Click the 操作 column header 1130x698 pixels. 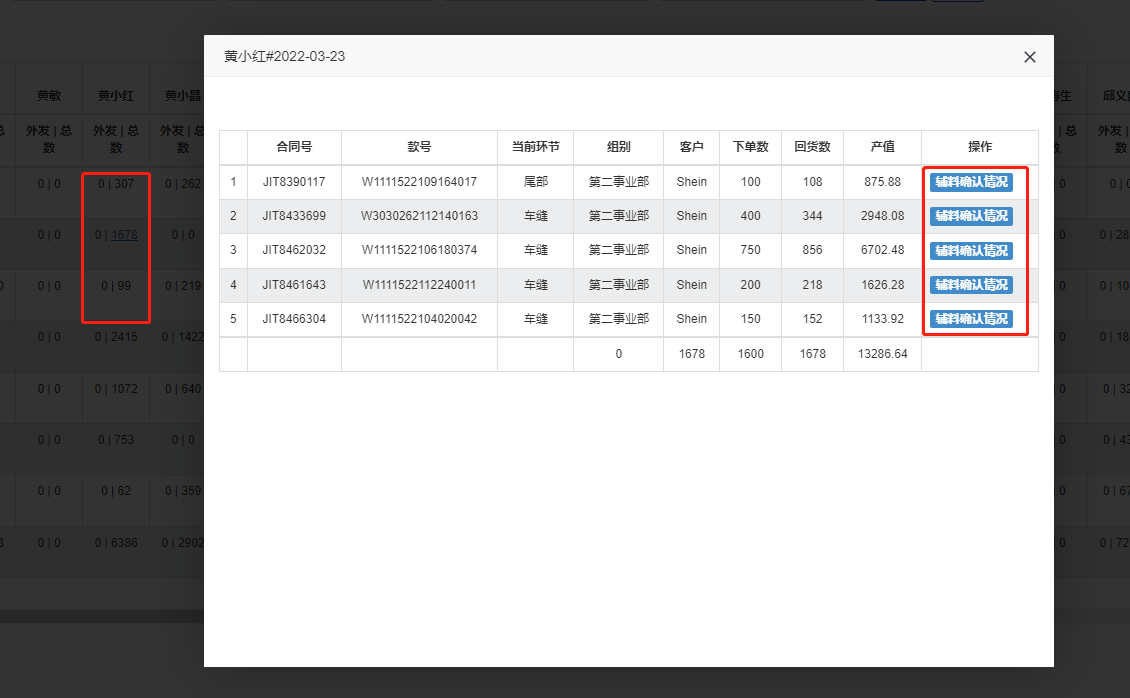(978, 147)
